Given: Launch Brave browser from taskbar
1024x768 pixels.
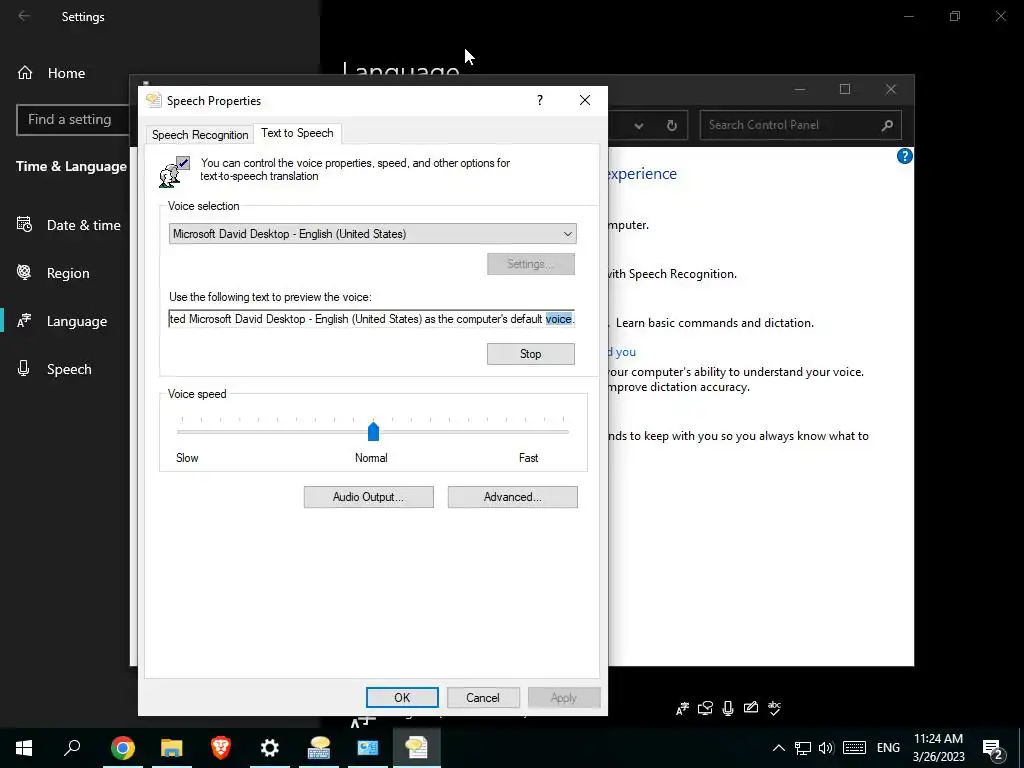Looking at the screenshot, I should (x=221, y=748).
